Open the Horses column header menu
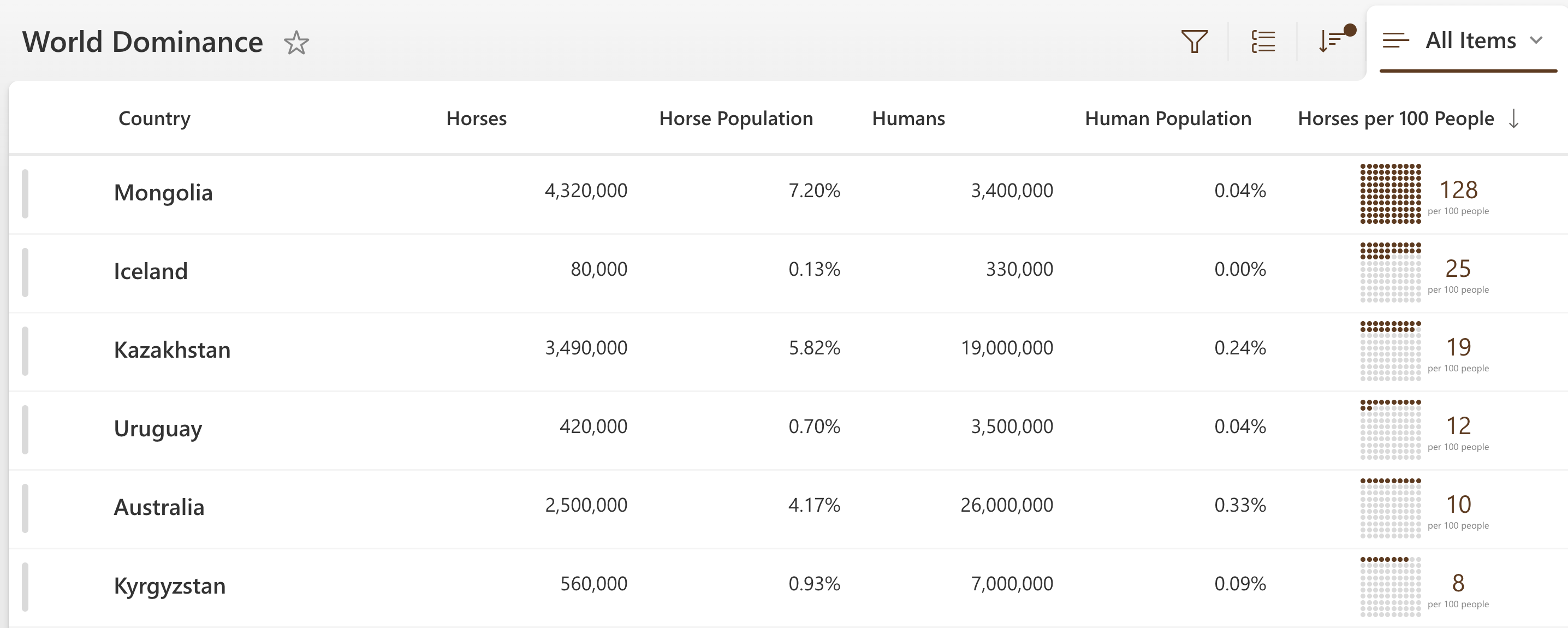Image resolution: width=1568 pixels, height=628 pixels. [x=476, y=118]
